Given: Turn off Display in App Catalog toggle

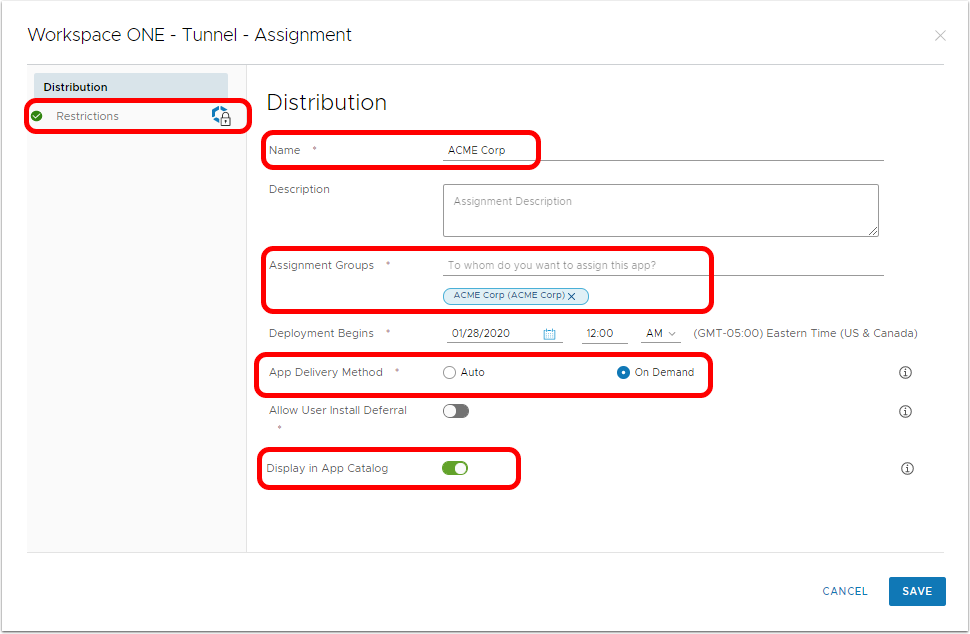Looking at the screenshot, I should 455,468.
